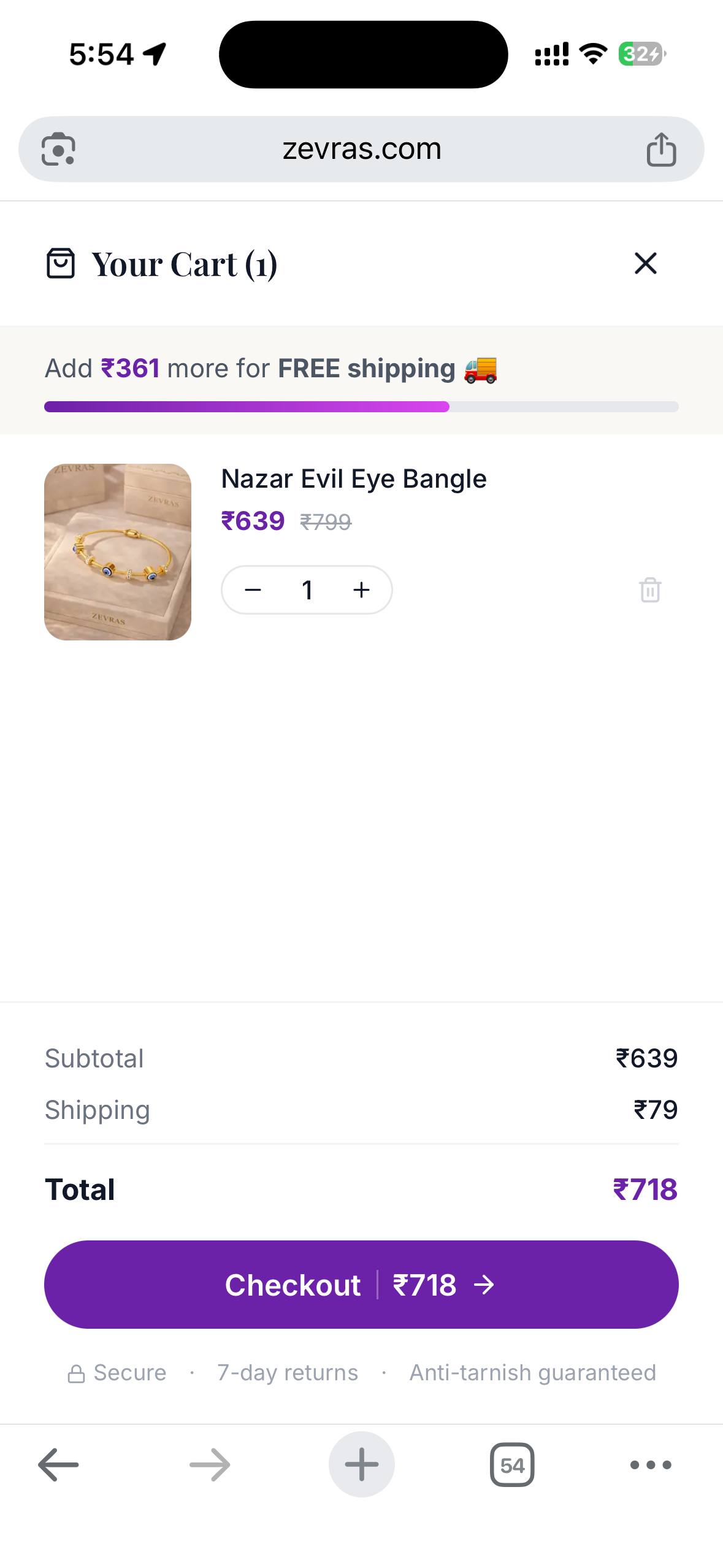
Task: Open the camera lens search icon
Action: (58, 149)
